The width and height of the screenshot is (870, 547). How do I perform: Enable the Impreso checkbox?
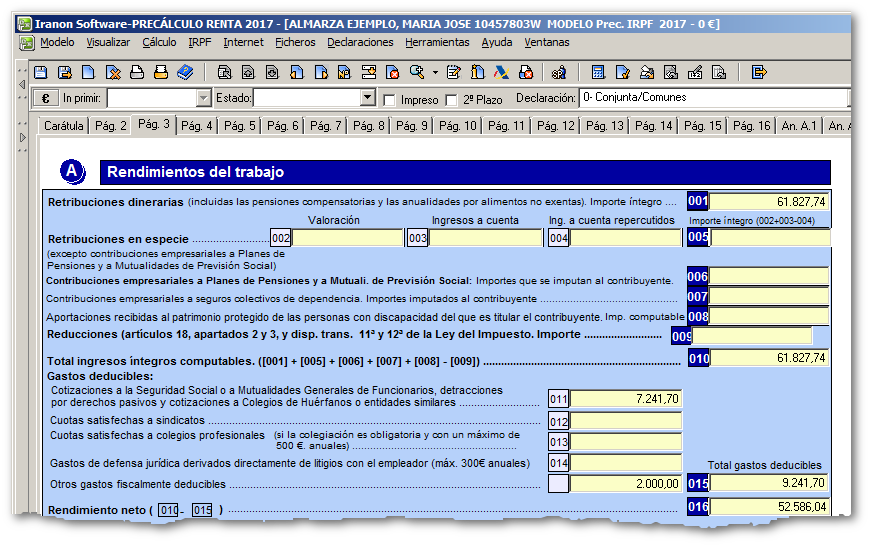[392, 99]
